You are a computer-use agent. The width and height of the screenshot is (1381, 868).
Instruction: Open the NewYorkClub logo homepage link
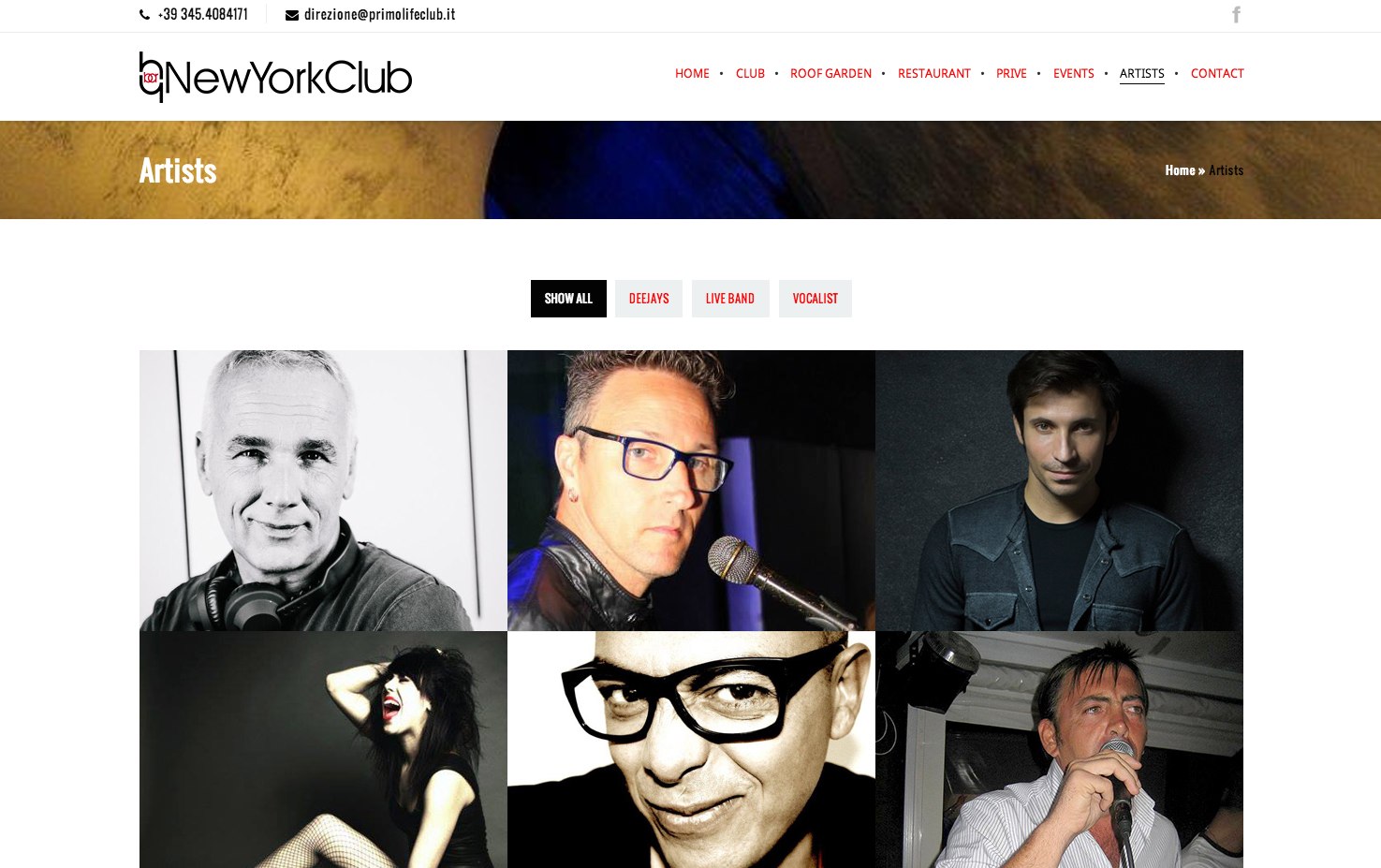(275, 77)
